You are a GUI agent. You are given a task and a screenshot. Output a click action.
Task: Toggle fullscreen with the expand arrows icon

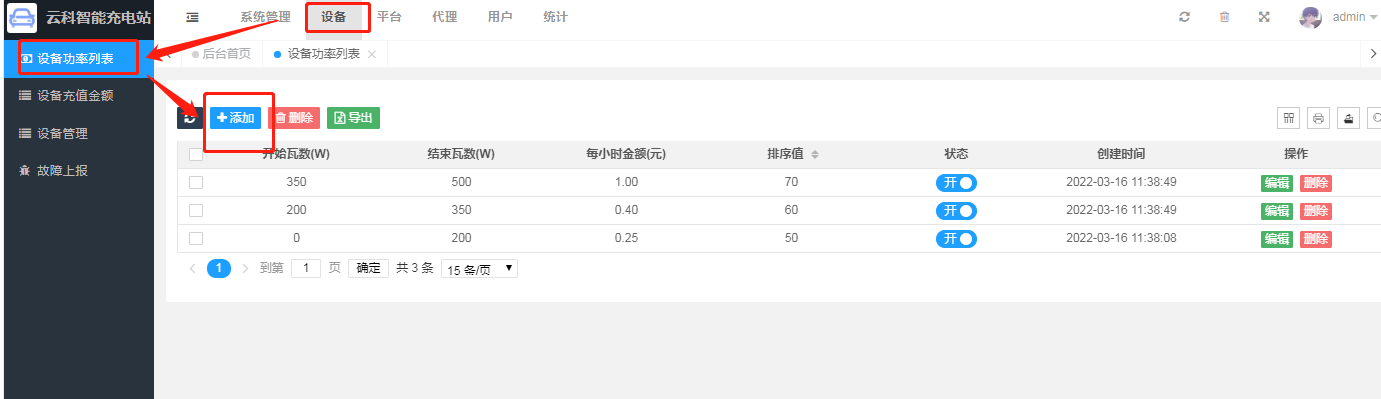click(1264, 17)
